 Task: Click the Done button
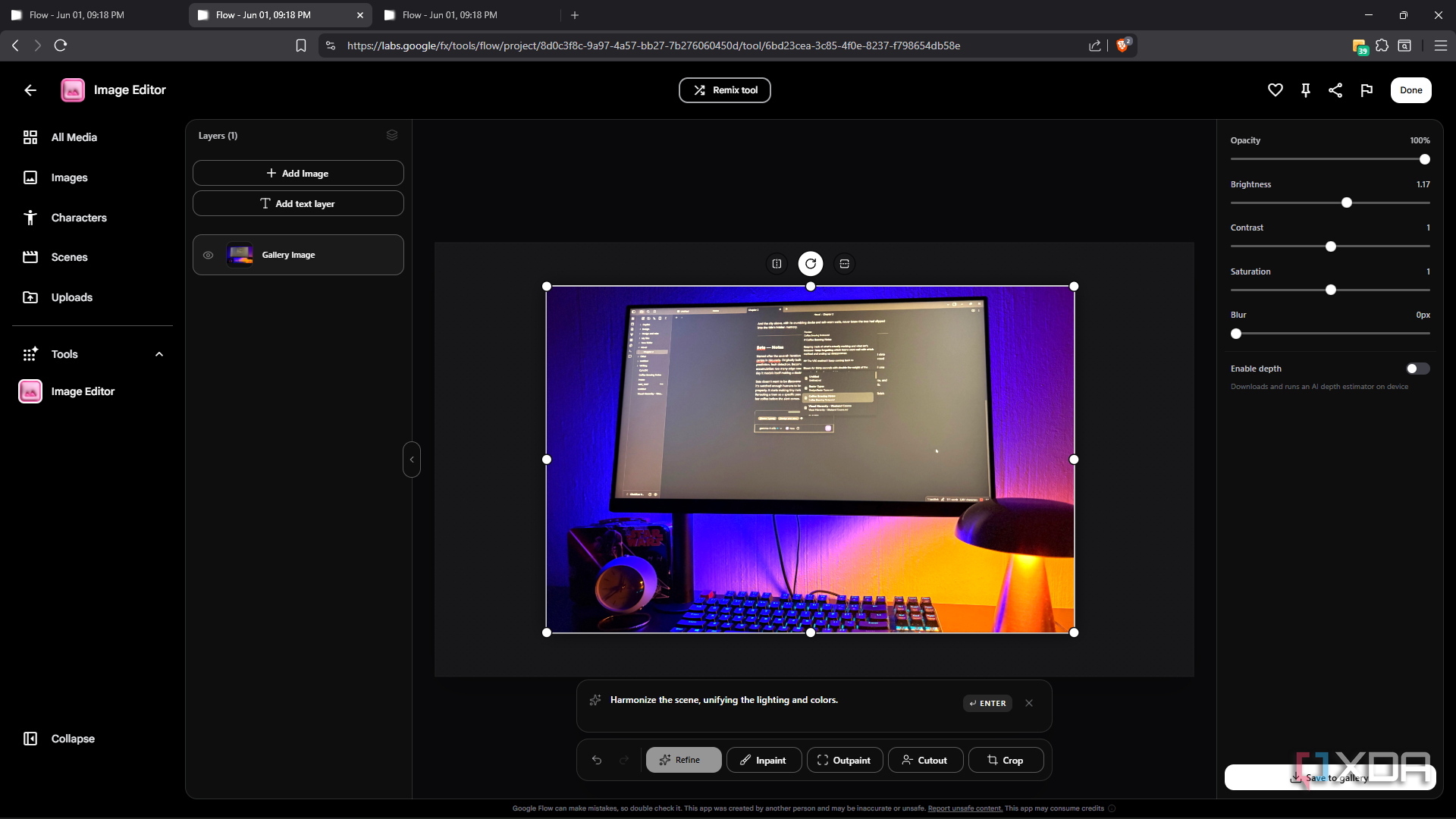1411,90
